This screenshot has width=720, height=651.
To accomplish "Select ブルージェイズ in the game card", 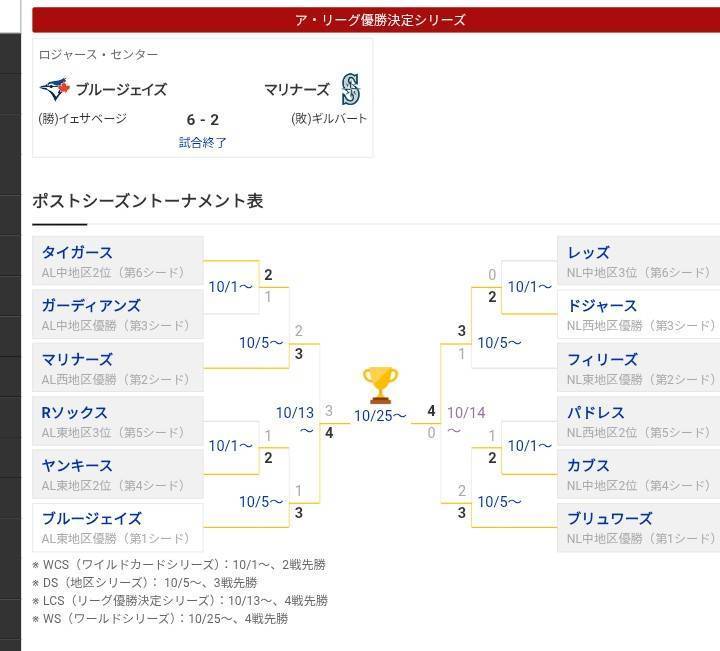I will [x=121, y=90].
